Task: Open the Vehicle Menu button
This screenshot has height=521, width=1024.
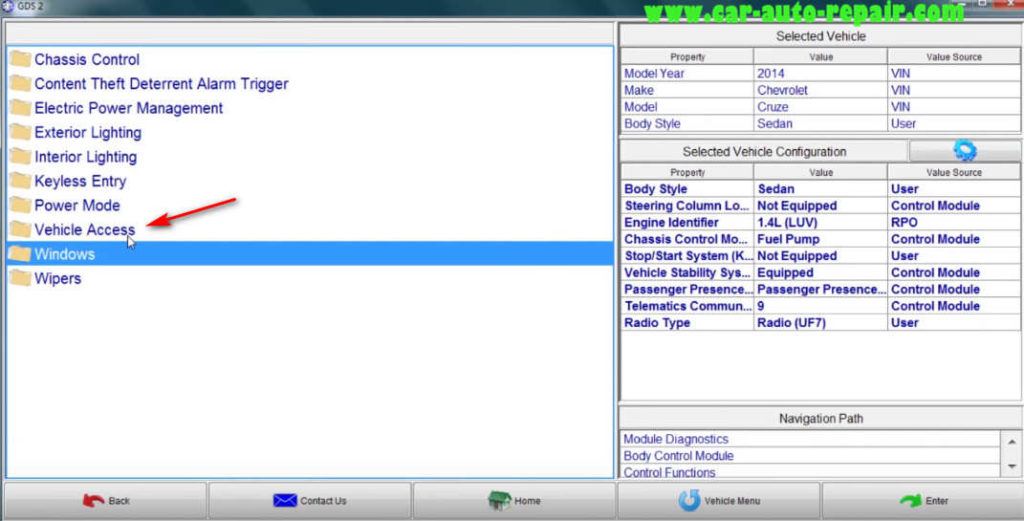Action: (718, 501)
